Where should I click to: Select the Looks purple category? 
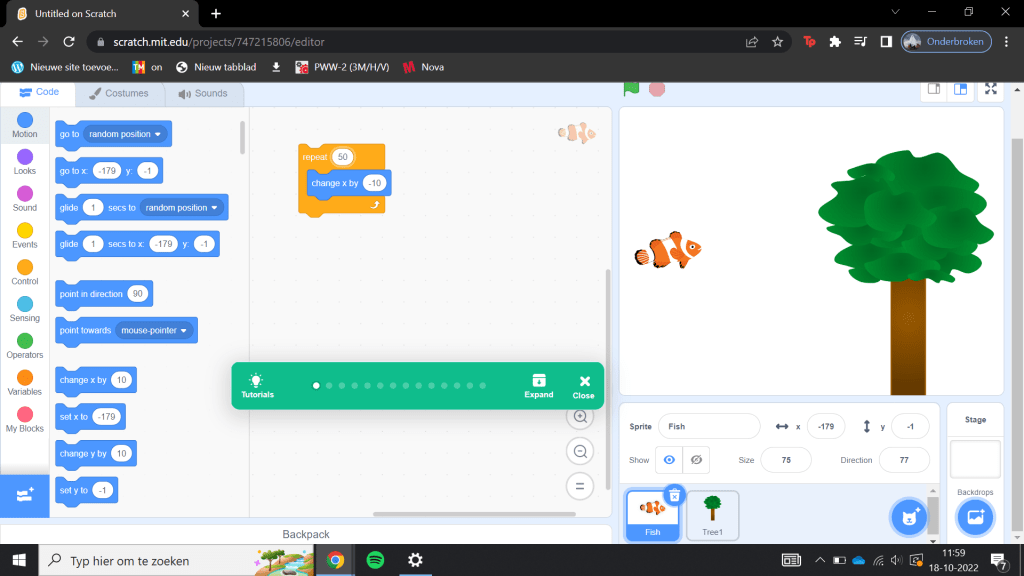(x=25, y=162)
